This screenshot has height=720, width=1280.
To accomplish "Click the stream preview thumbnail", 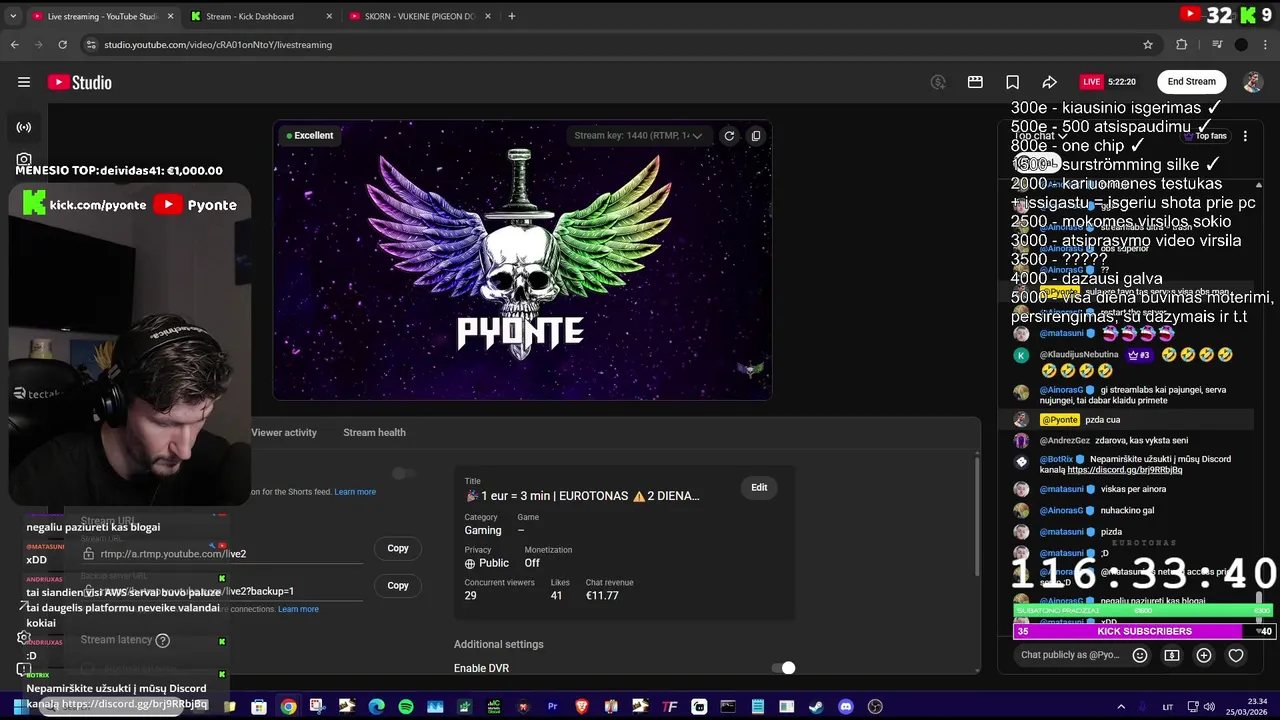I will point(522,260).
